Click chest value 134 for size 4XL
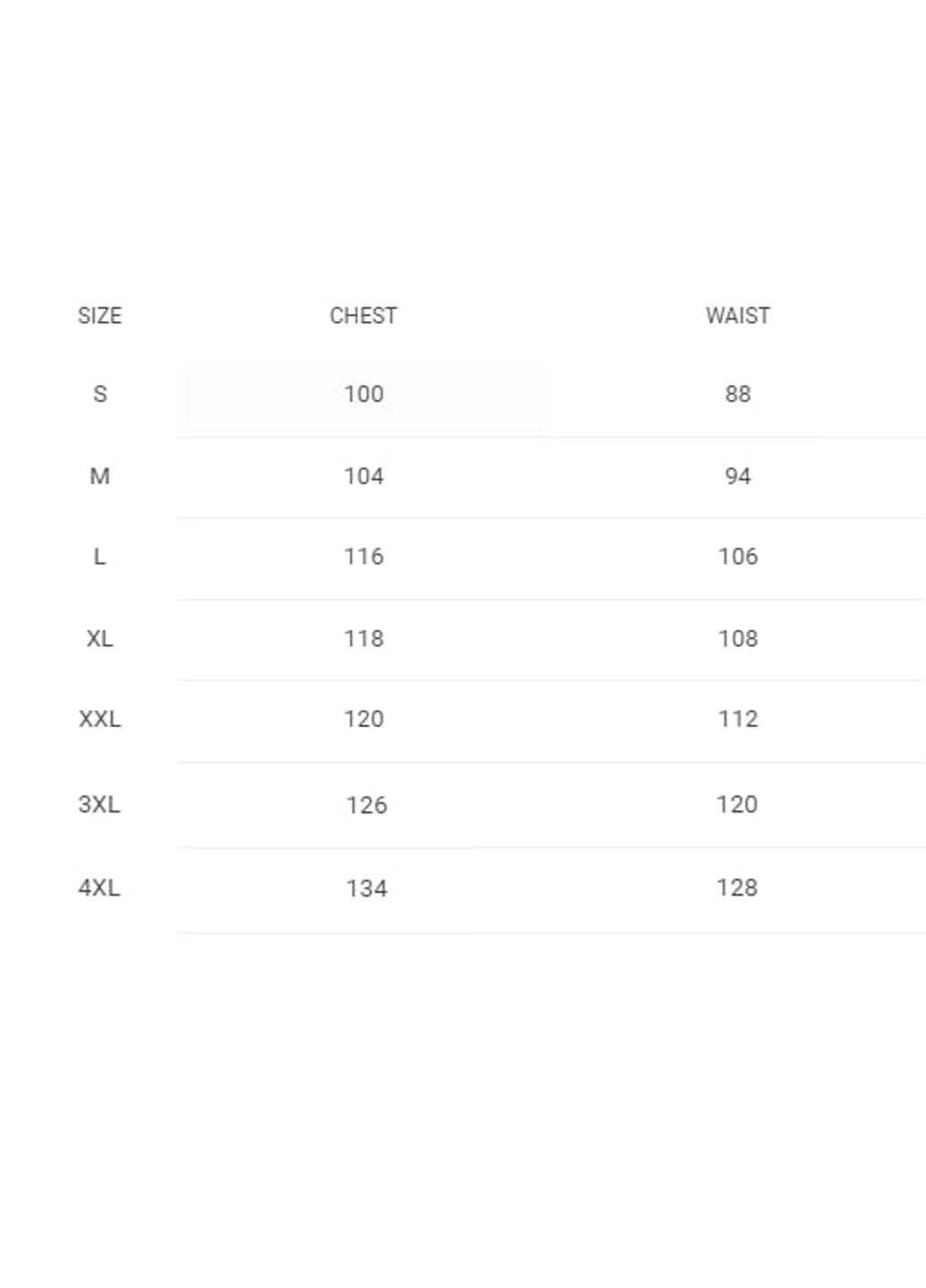 click(367, 889)
